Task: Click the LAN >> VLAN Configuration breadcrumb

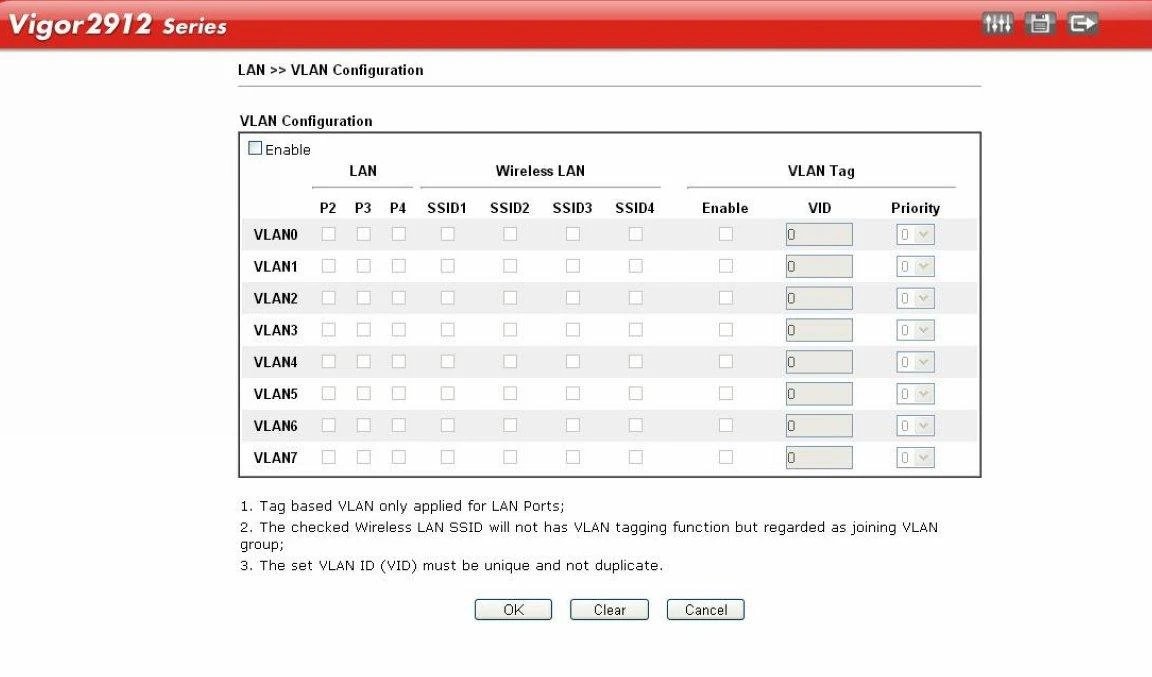Action: (x=331, y=69)
